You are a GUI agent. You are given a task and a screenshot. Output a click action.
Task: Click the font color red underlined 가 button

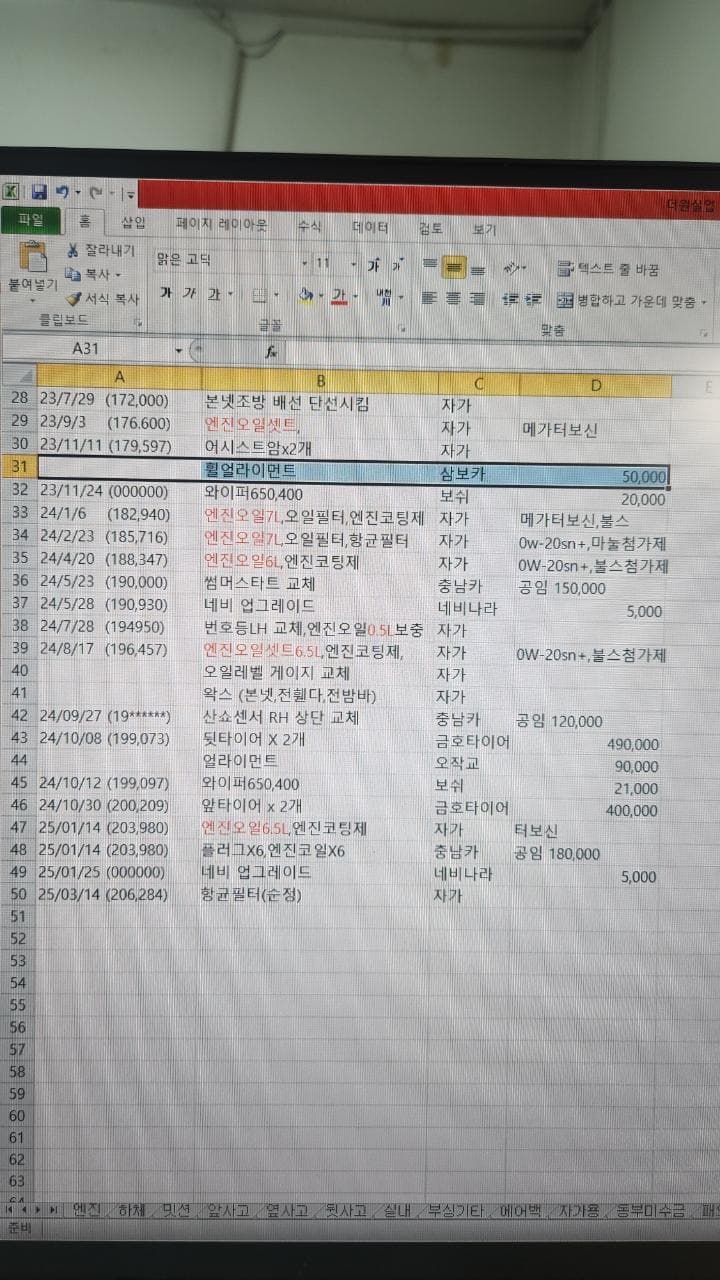[338, 296]
